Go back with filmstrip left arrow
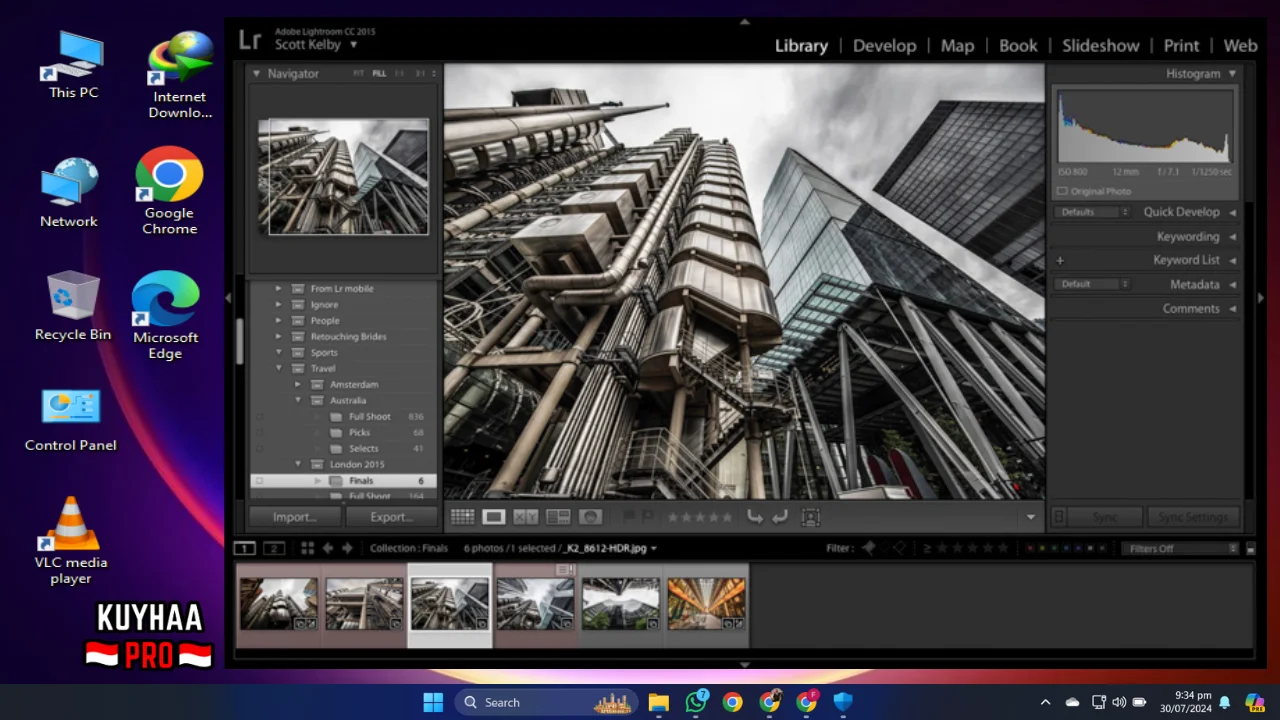 [327, 548]
